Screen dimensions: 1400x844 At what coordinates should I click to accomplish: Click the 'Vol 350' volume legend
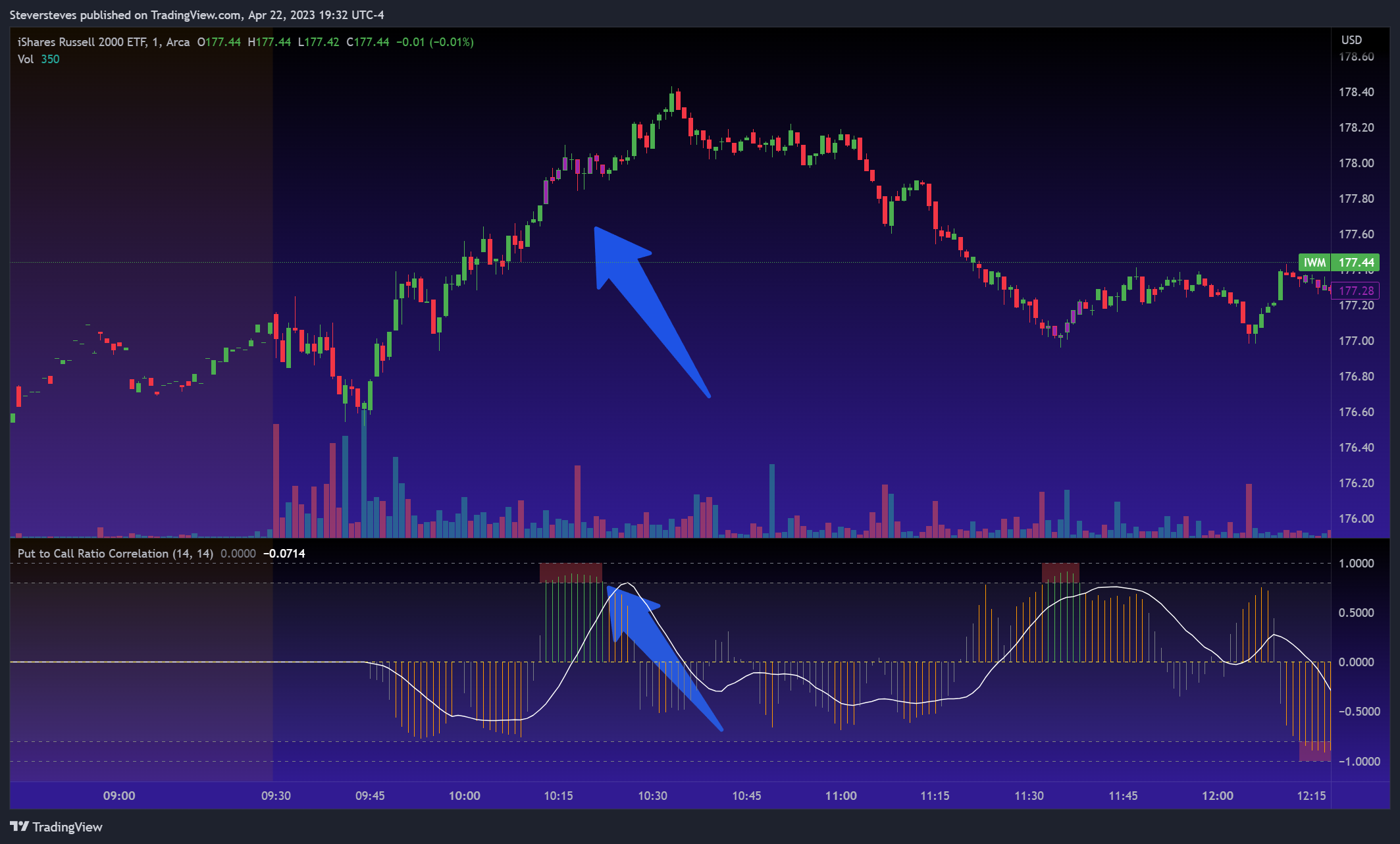[38, 59]
